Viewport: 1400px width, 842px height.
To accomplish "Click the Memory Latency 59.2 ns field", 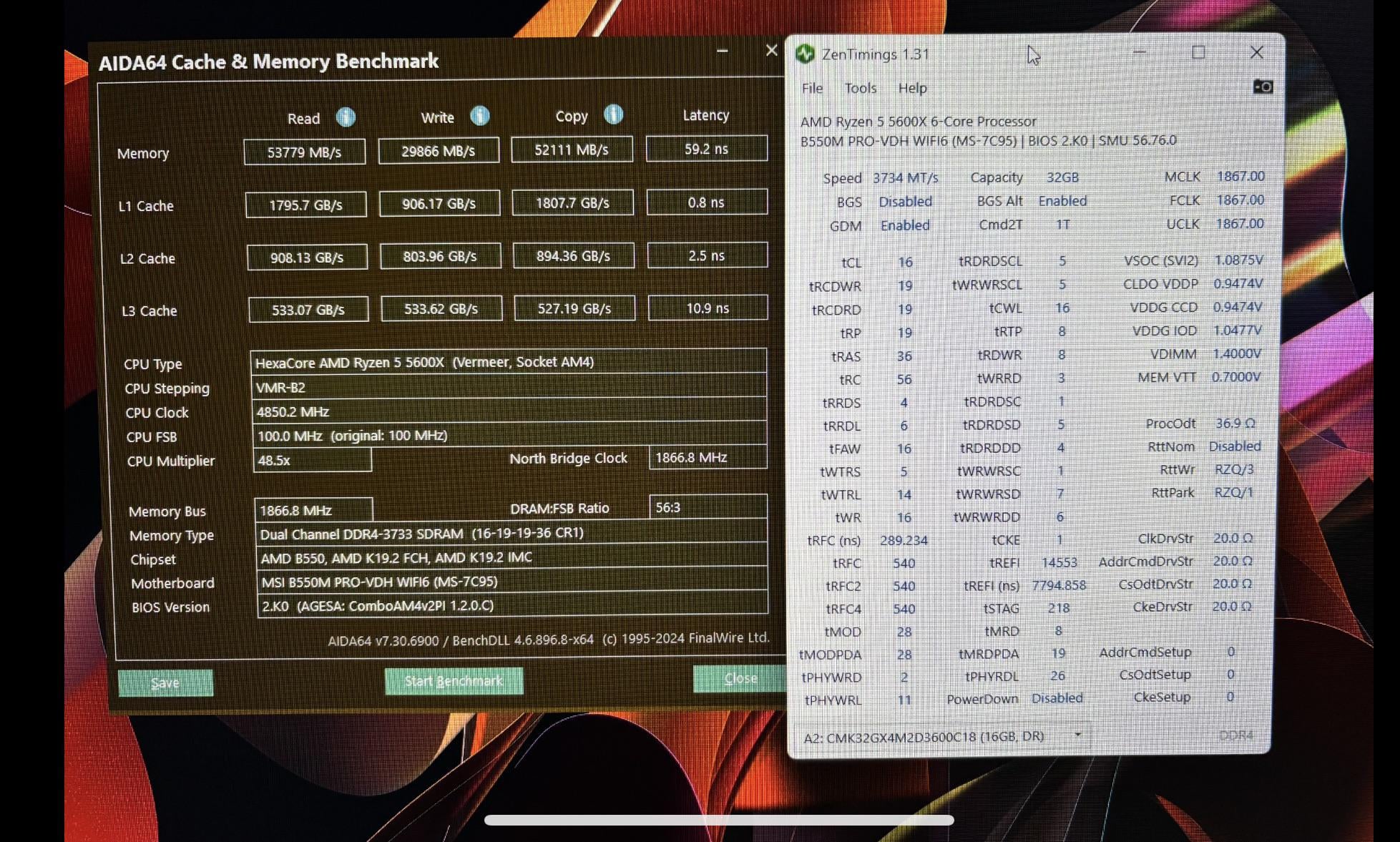I will 706,149.
